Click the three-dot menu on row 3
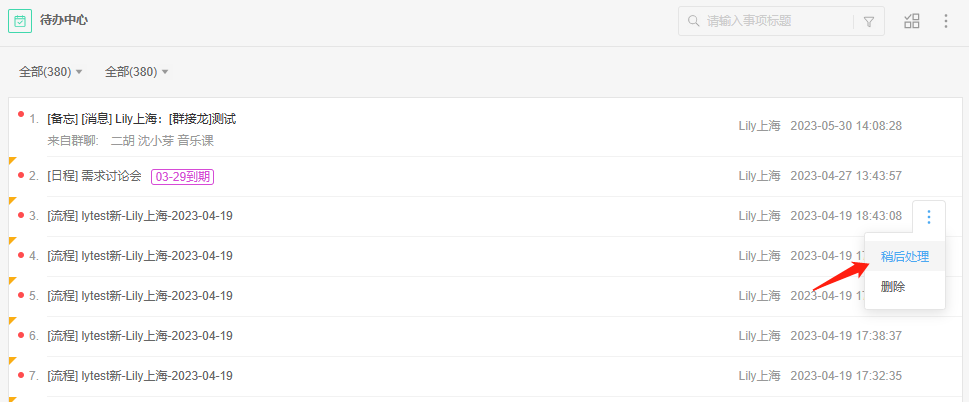This screenshot has height=402, width=969. 929,216
